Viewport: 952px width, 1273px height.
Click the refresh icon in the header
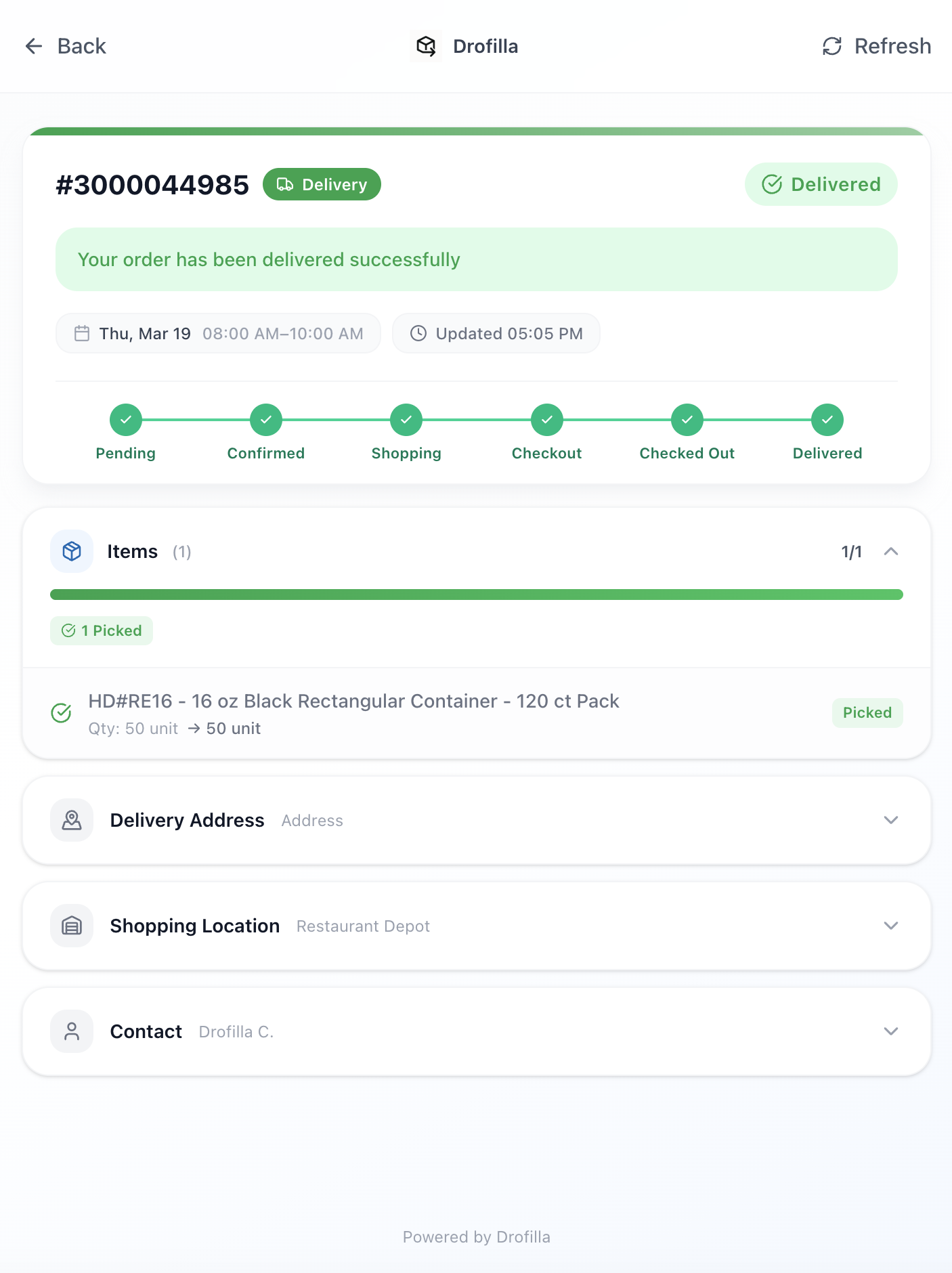pos(831,46)
